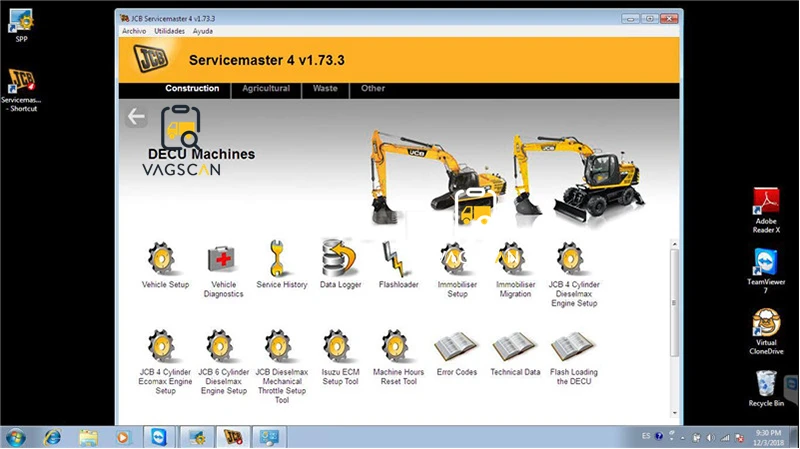
Task: Open the Utilidades menu
Action: pyautogui.click(x=169, y=31)
